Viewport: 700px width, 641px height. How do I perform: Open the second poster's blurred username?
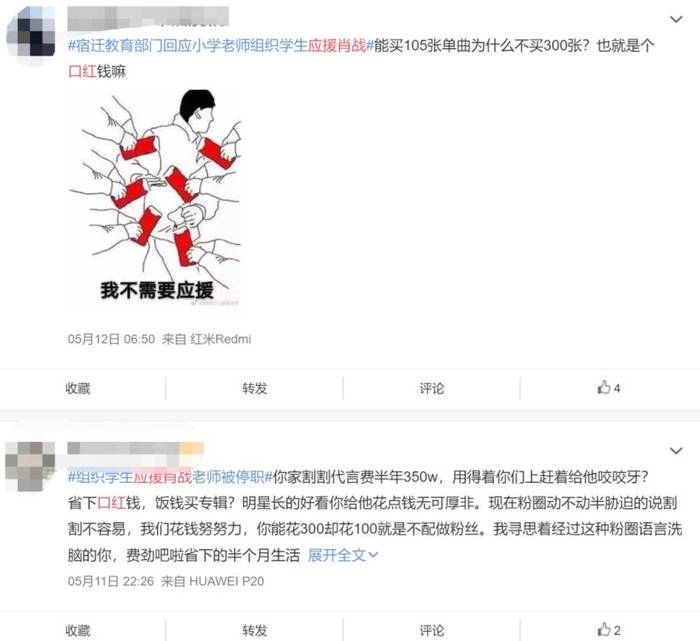click(135, 448)
